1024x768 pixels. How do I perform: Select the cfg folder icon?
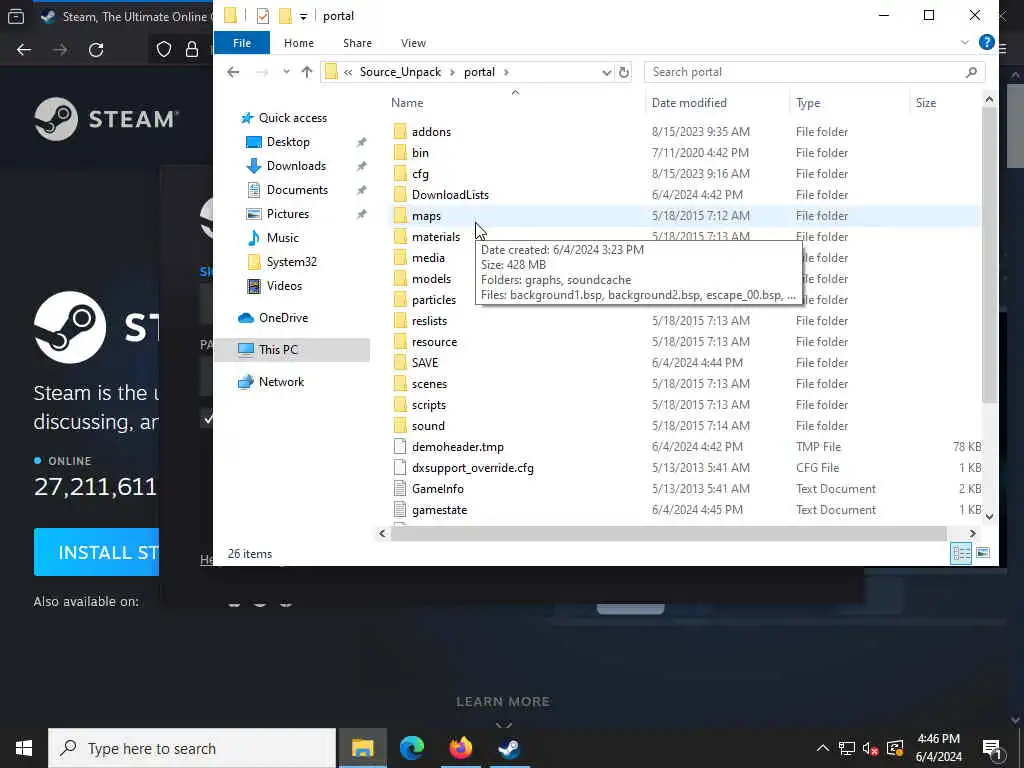coord(400,174)
